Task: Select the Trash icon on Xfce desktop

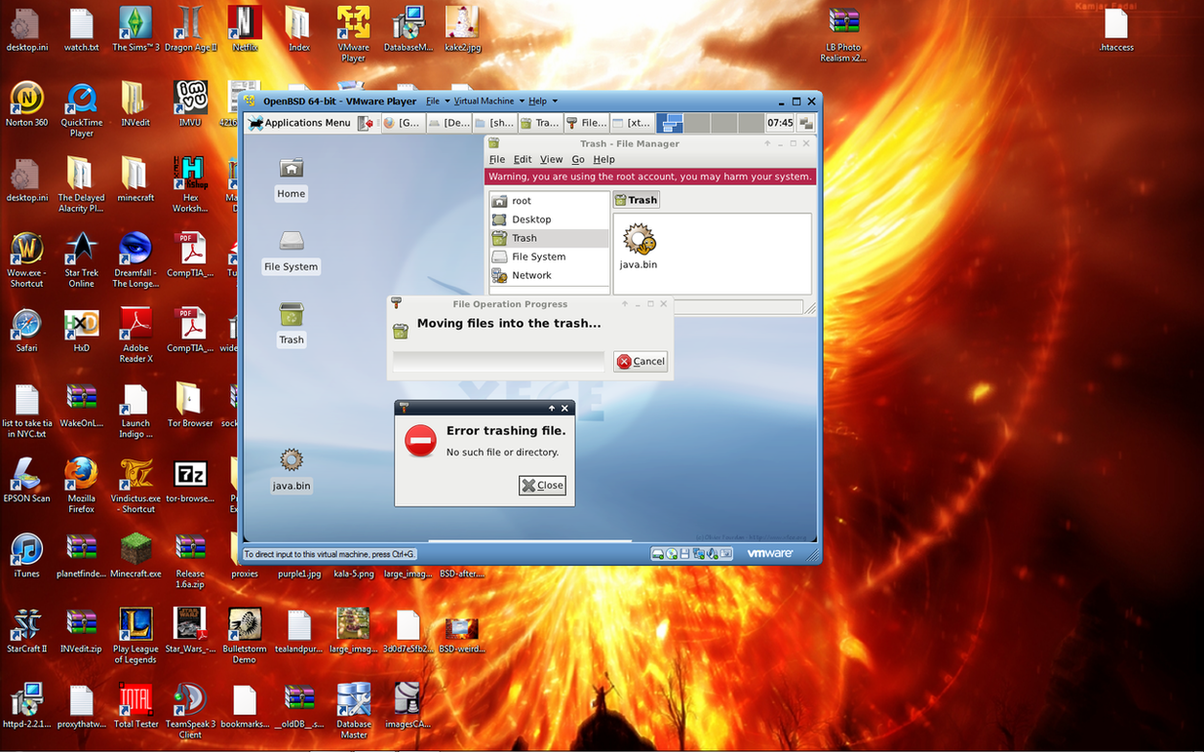Action: [291, 325]
